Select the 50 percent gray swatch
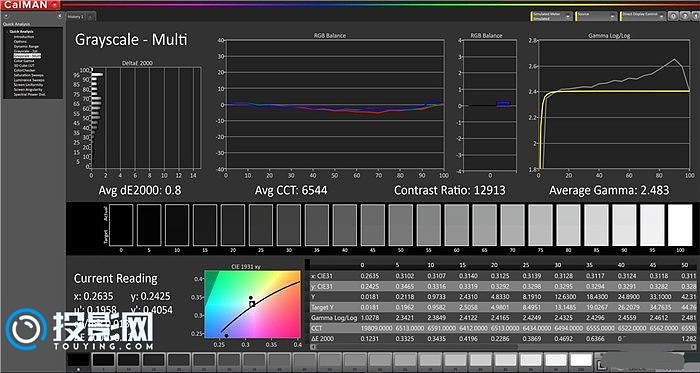Screen dimensions: 700x373 (400, 225)
